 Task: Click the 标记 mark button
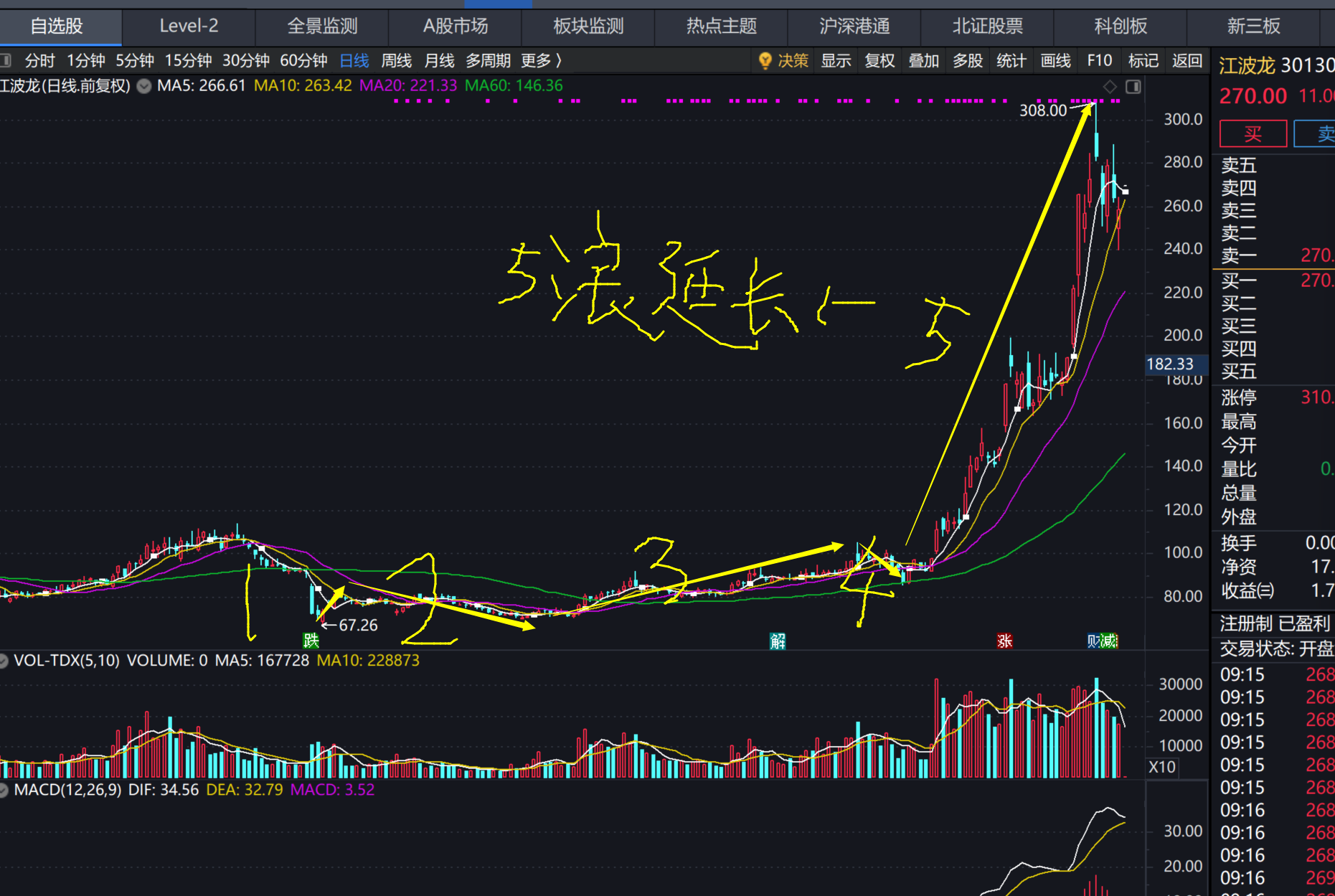tap(1143, 61)
